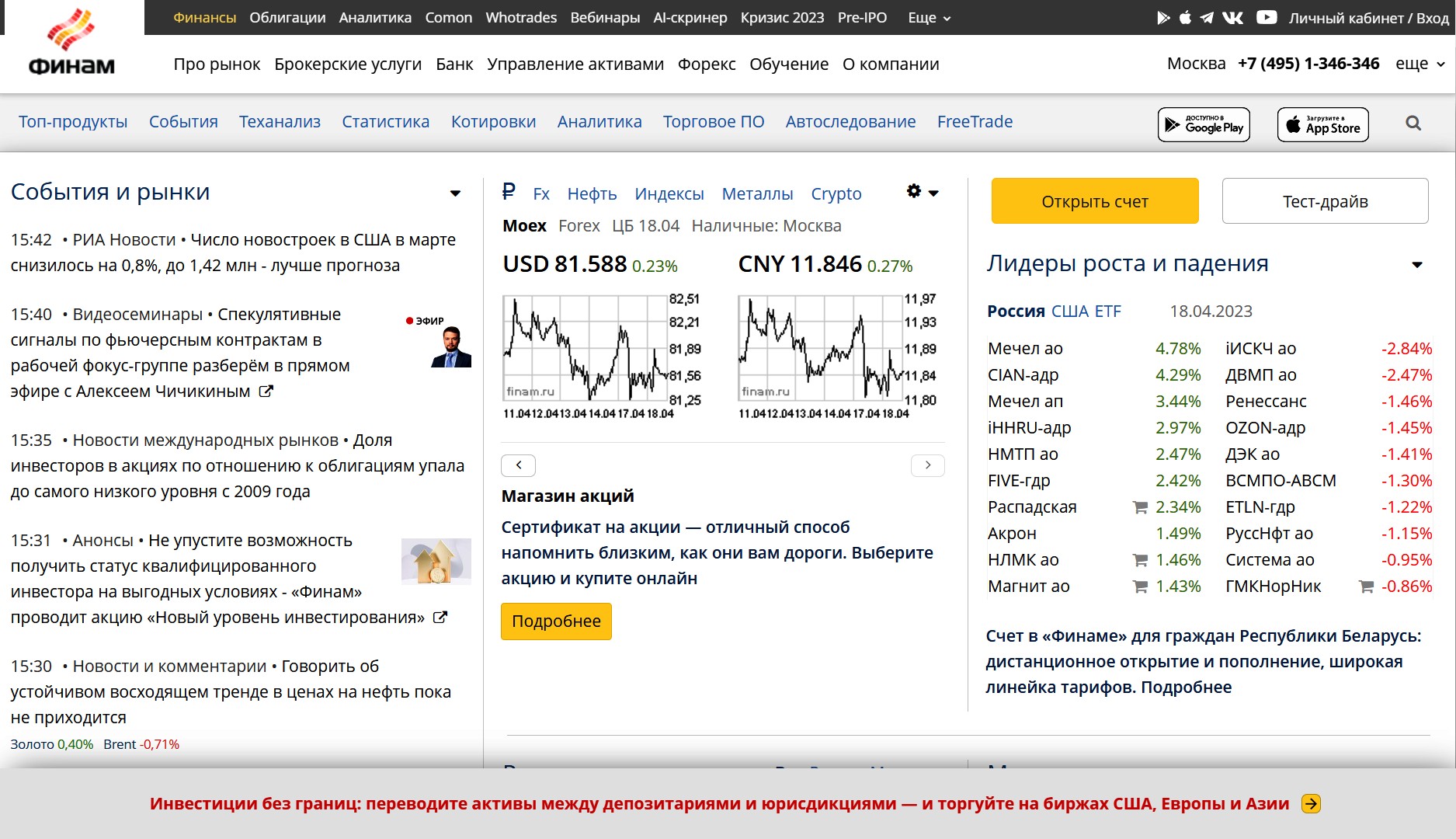Open Автоследование submenu link
This screenshot has width=1456, height=839.
(850, 121)
